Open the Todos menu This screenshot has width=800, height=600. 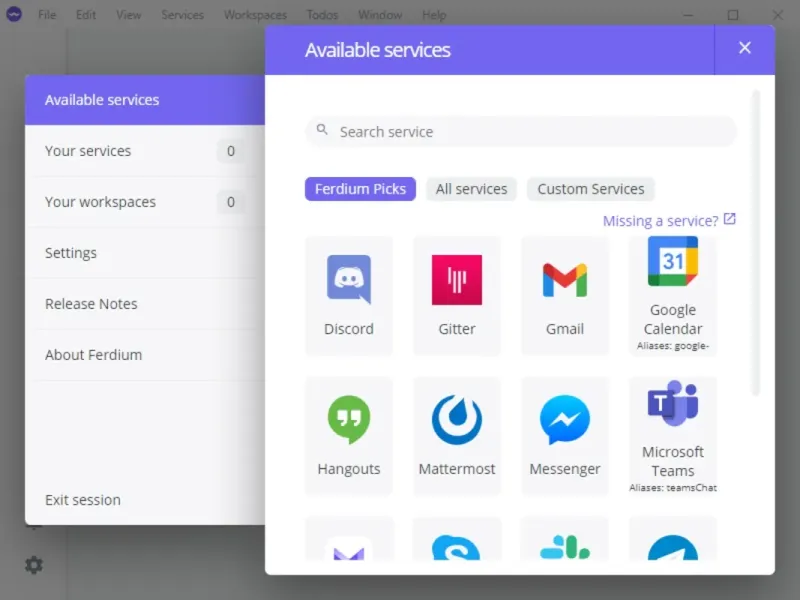point(322,15)
